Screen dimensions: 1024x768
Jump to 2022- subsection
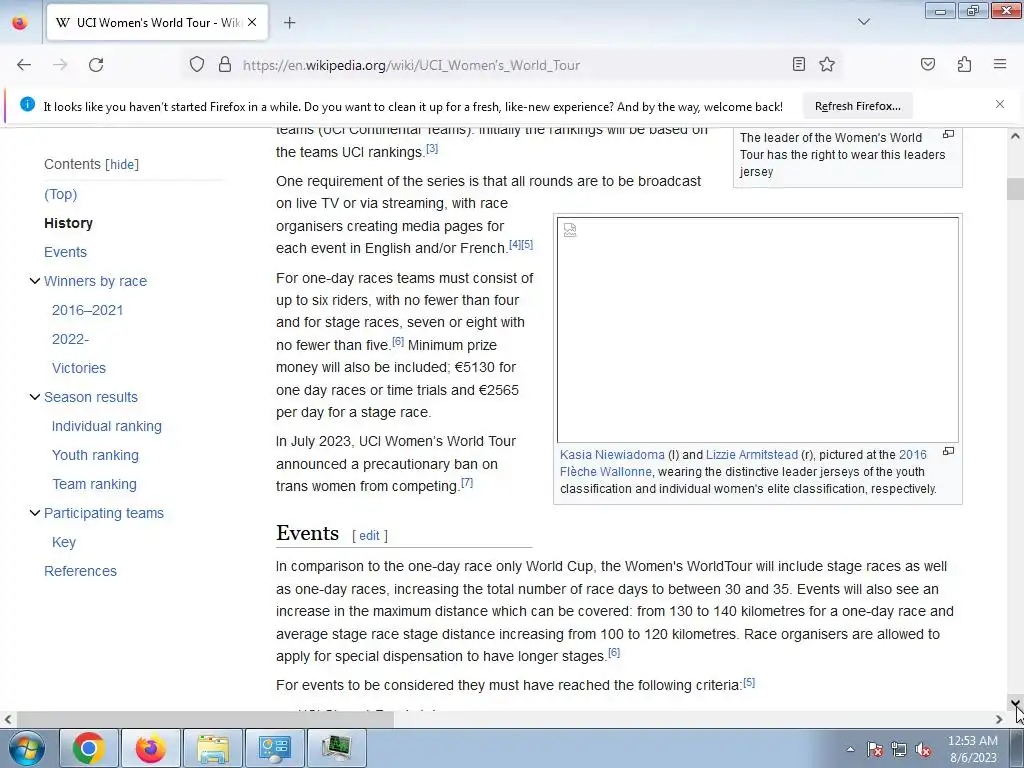71,339
